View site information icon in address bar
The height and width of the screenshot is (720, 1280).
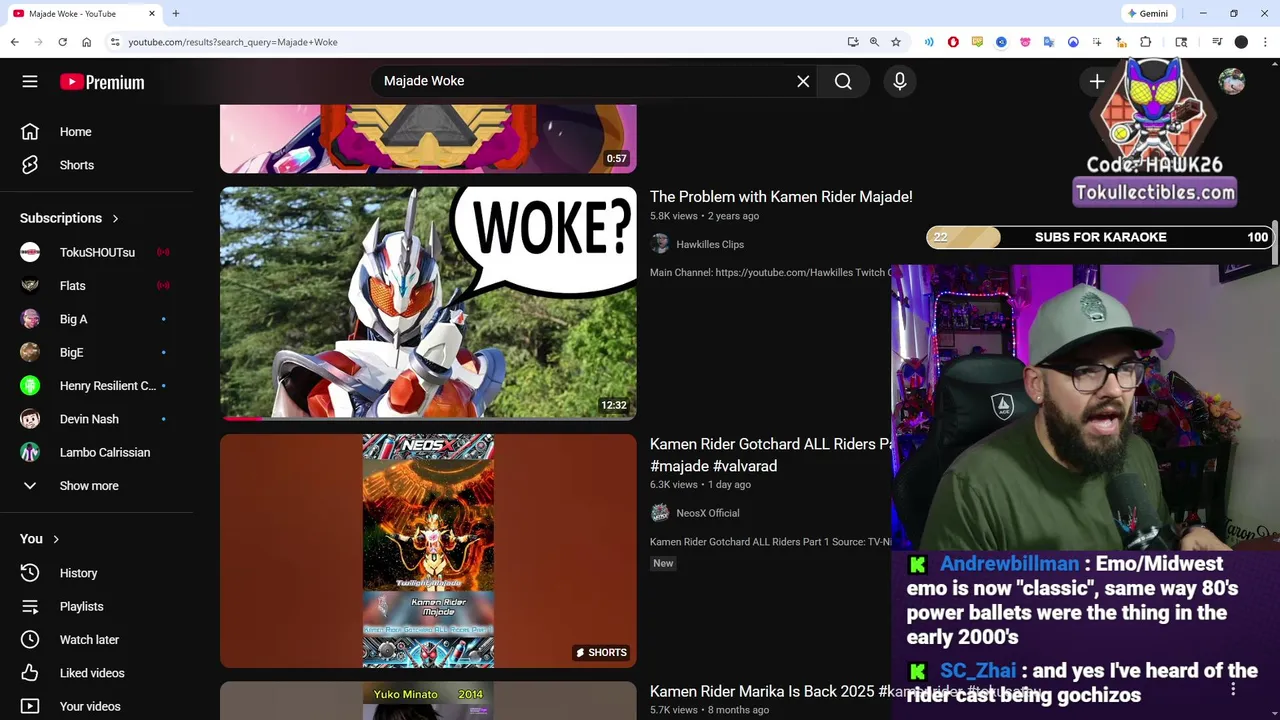[115, 42]
